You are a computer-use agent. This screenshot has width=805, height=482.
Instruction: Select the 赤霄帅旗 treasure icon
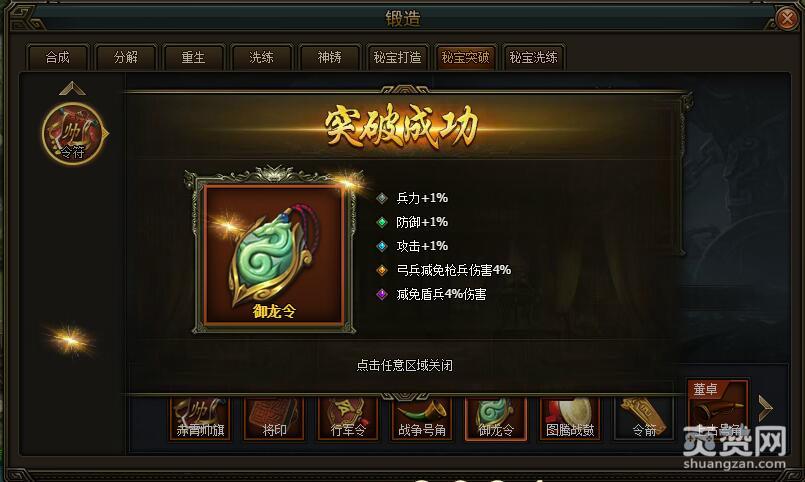200,418
